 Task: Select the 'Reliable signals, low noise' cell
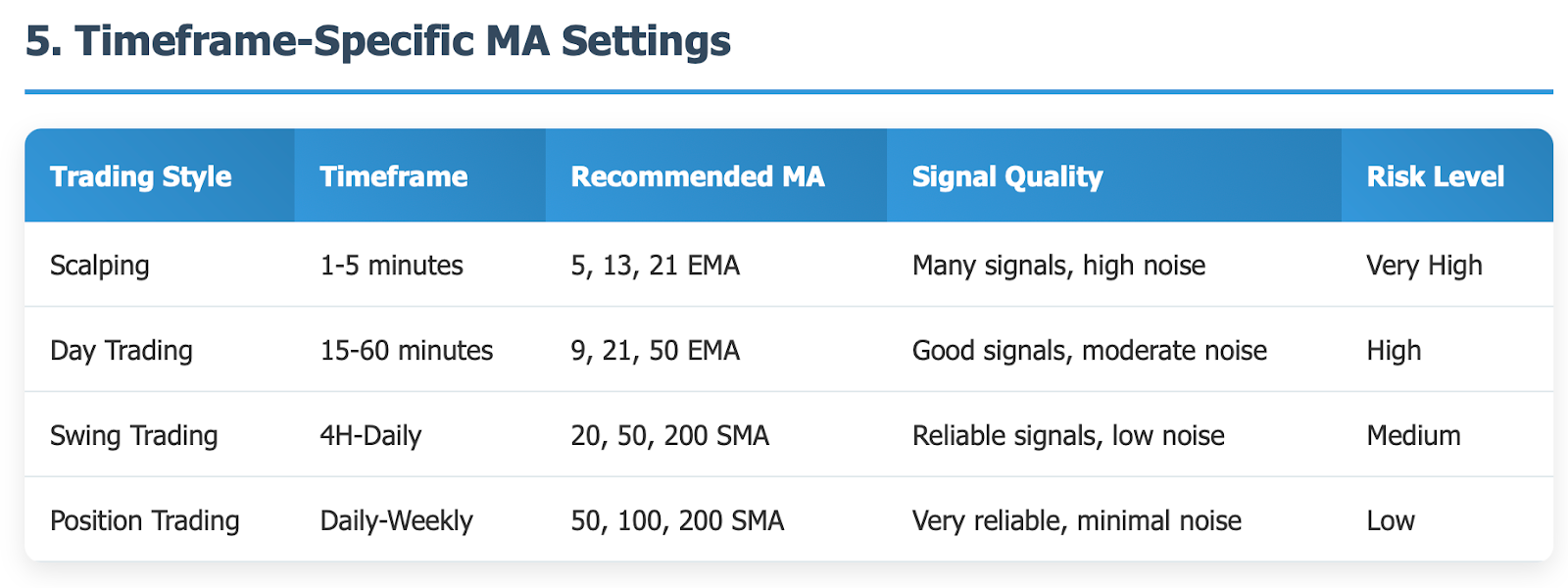tap(1068, 436)
